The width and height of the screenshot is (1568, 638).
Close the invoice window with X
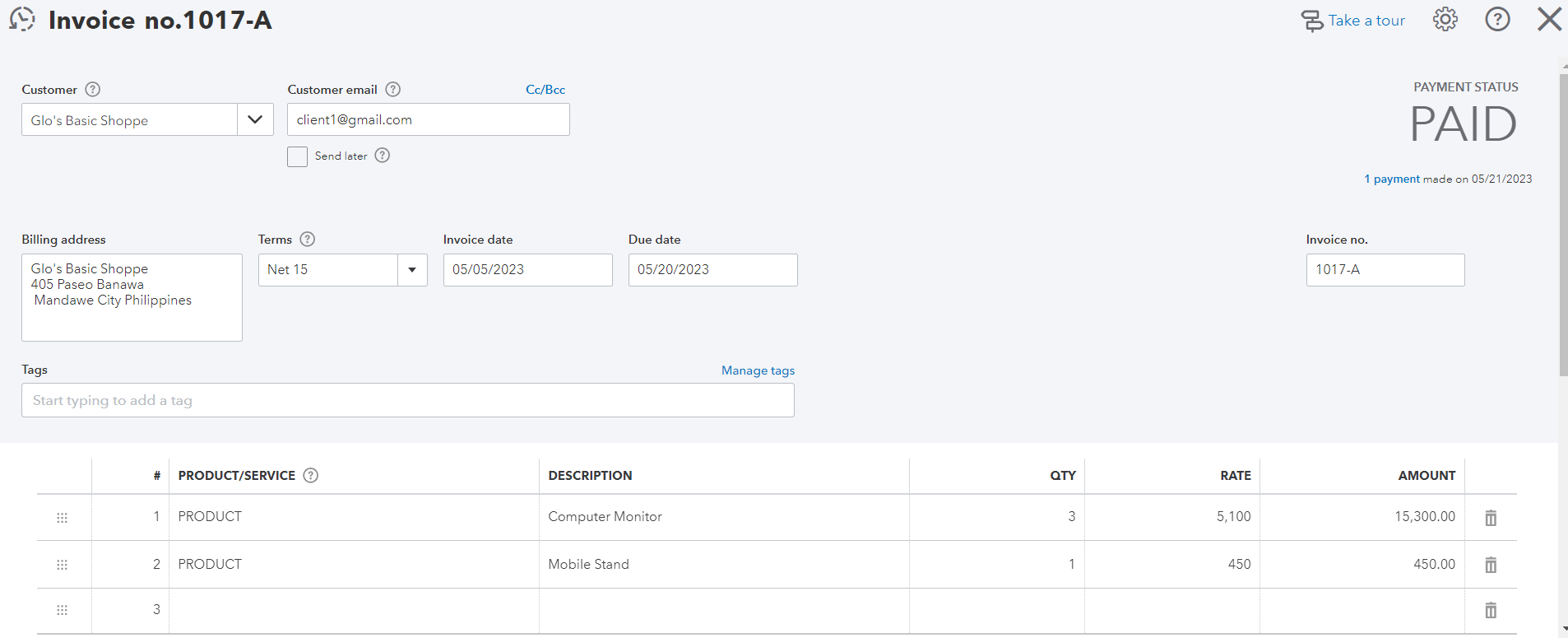click(1549, 20)
